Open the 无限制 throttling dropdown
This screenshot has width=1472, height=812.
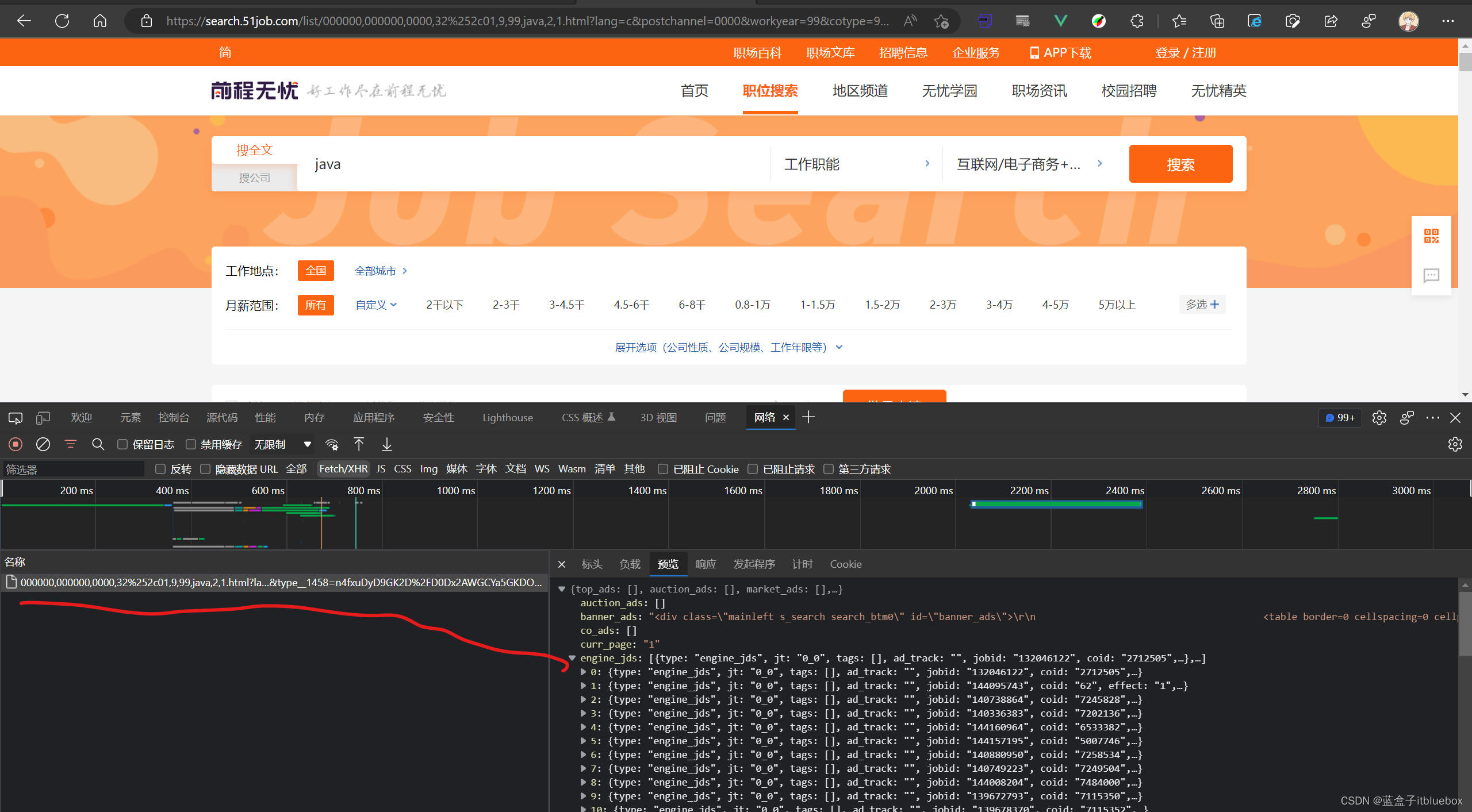point(283,444)
